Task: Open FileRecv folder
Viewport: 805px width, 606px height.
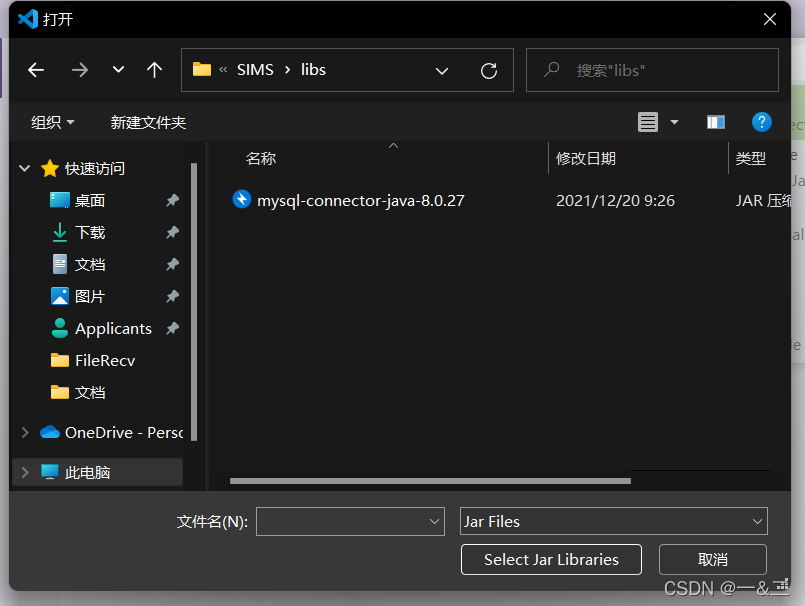Action: tap(105, 361)
